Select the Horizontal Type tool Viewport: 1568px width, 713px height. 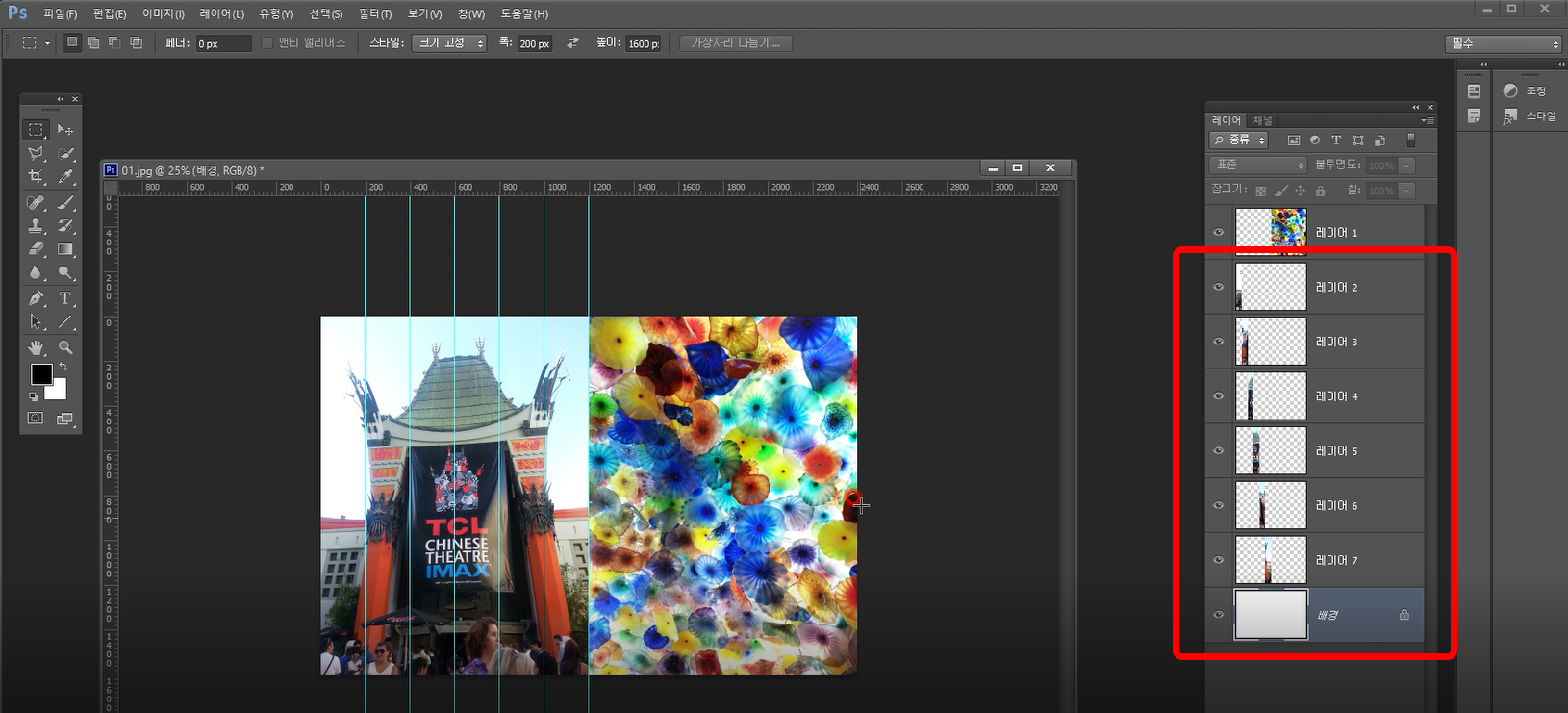click(x=65, y=298)
